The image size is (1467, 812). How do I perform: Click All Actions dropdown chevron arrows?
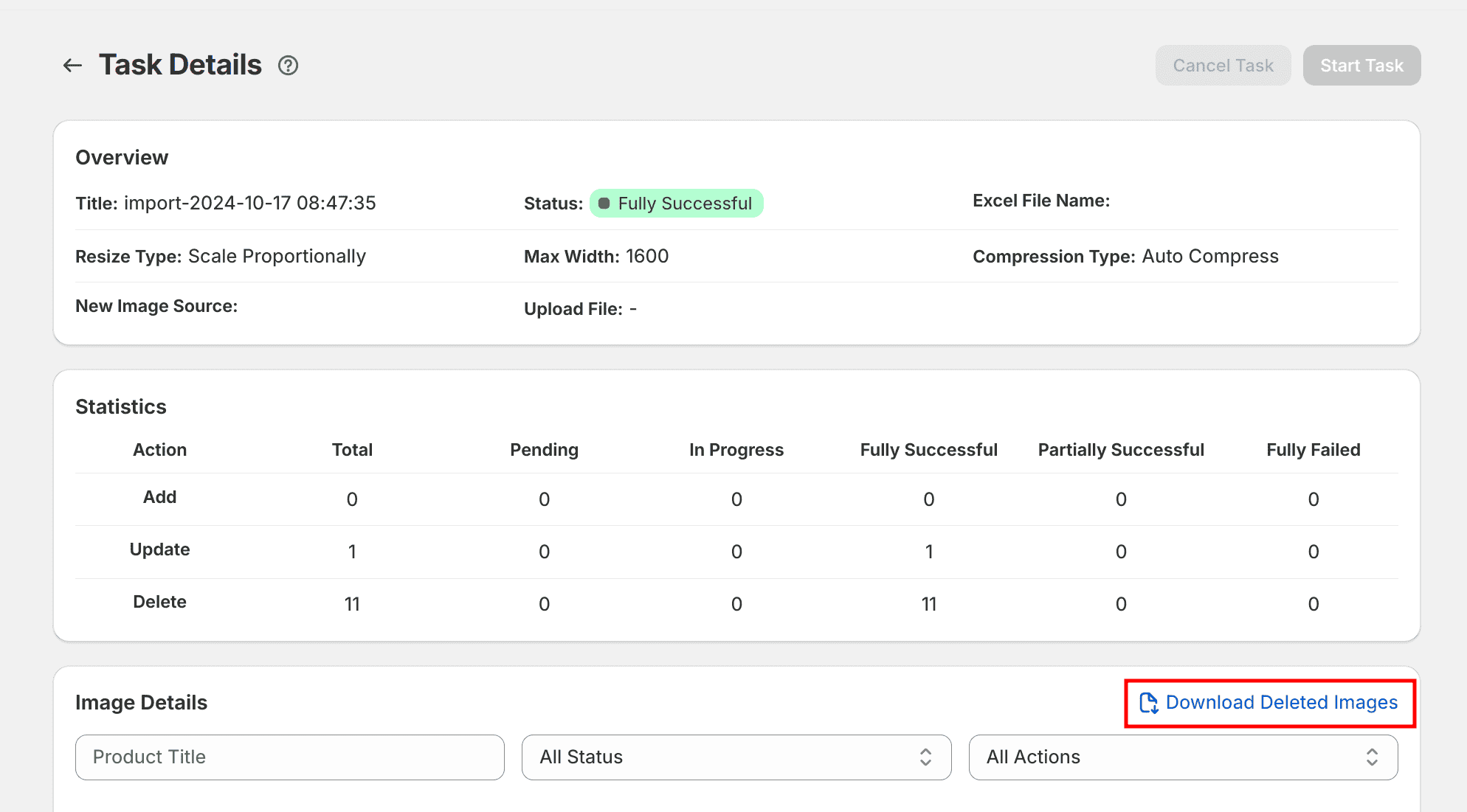(1372, 757)
